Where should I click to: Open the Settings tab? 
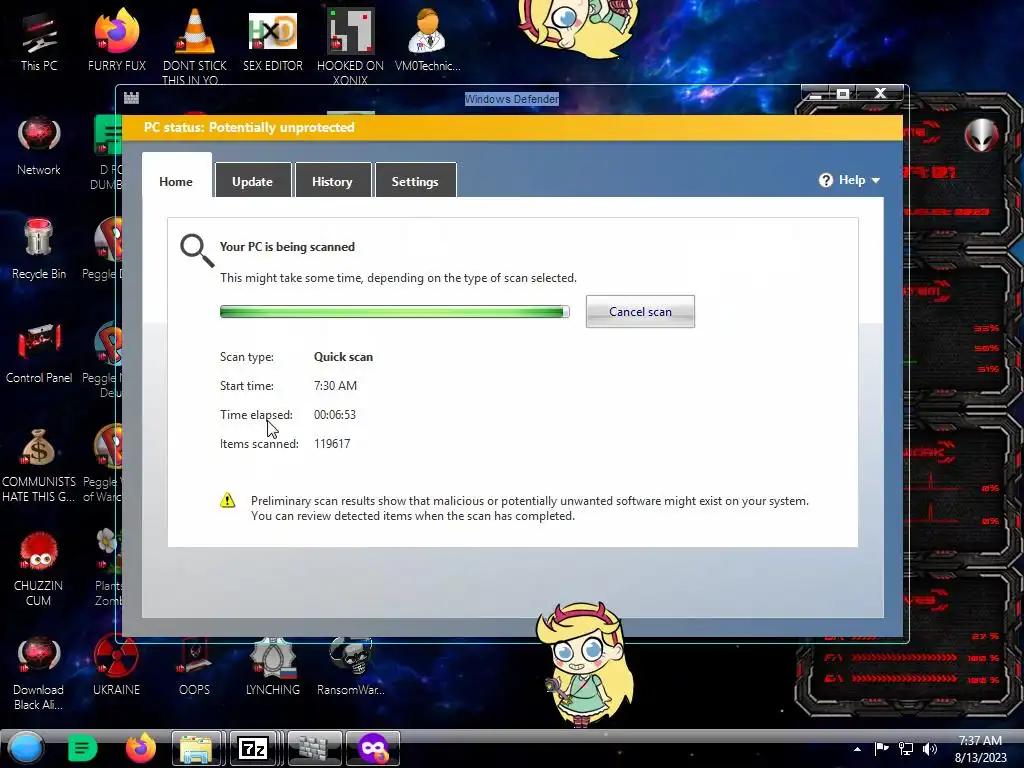click(x=415, y=180)
